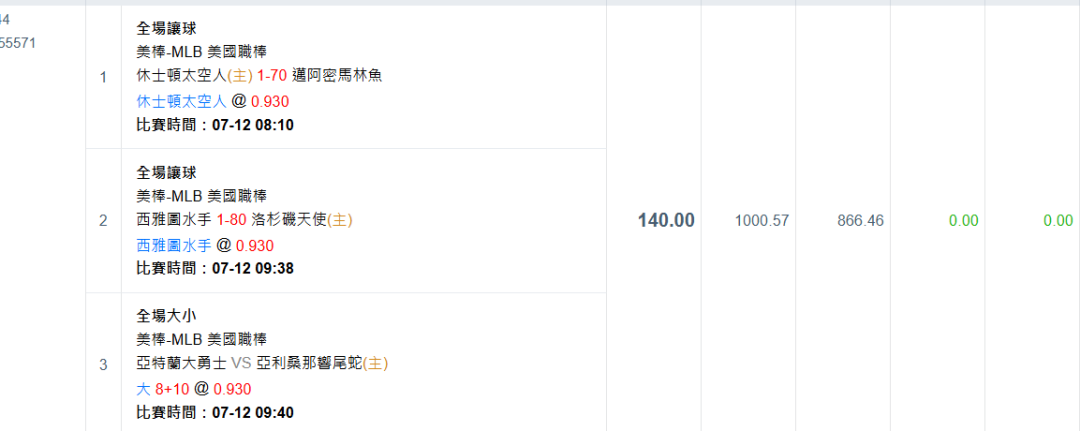Click the 全場大小 bet type heading
This screenshot has height=431, width=1080.
[167, 315]
